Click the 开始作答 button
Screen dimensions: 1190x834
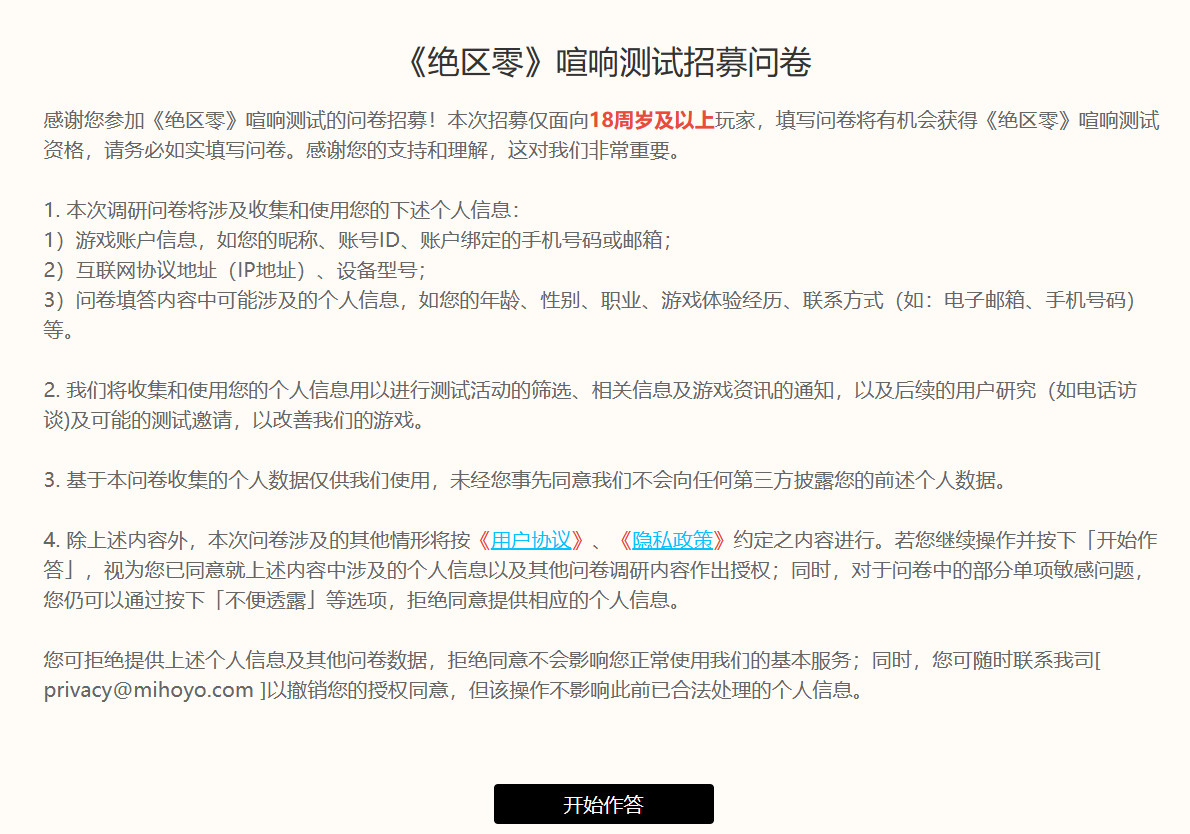tap(603, 804)
